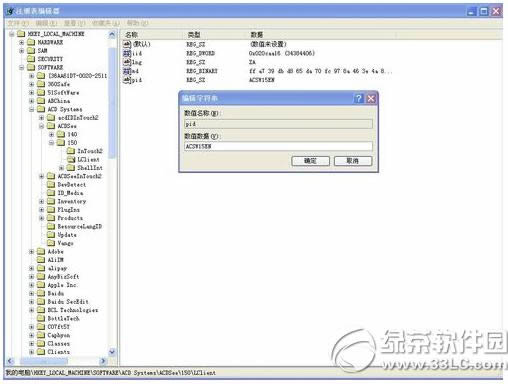Expand the Classes key node
Screen dimensions: 508x384
coord(32,343)
